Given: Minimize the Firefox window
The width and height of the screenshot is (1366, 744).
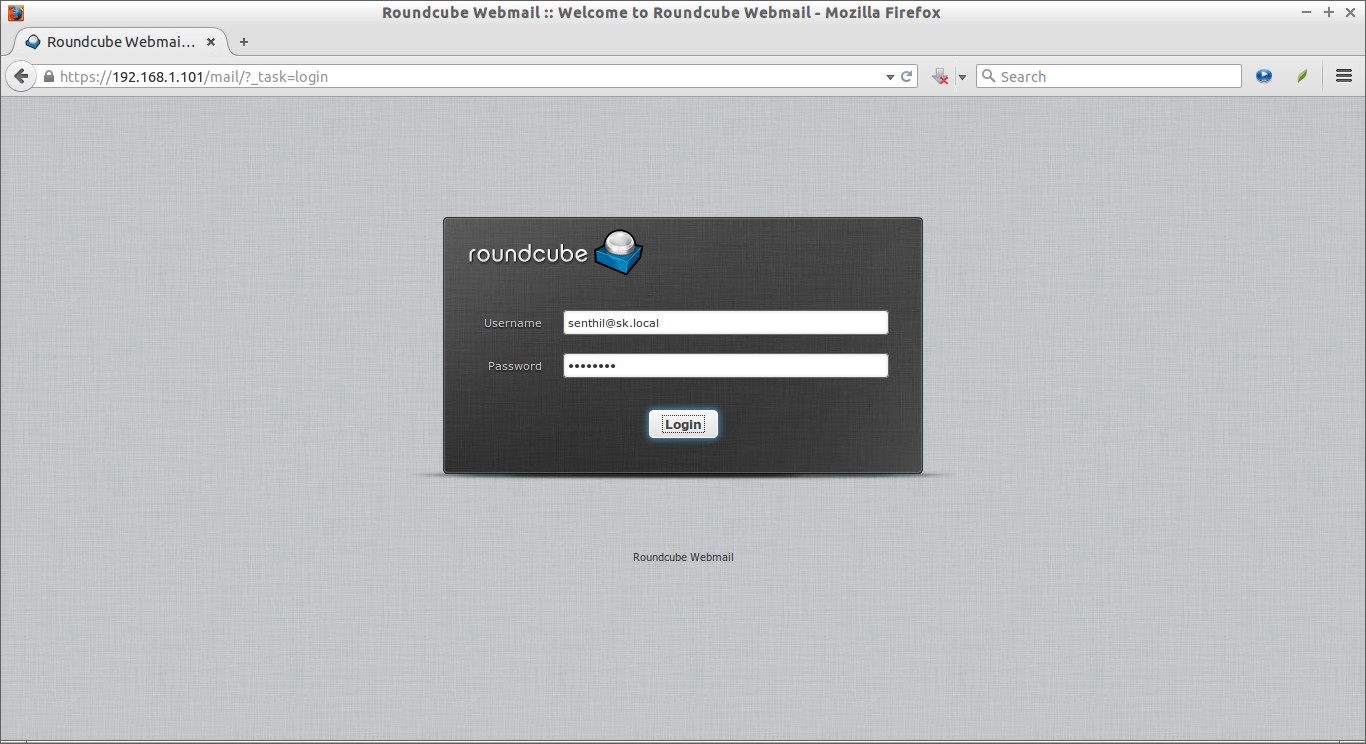Looking at the screenshot, I should [x=1307, y=13].
